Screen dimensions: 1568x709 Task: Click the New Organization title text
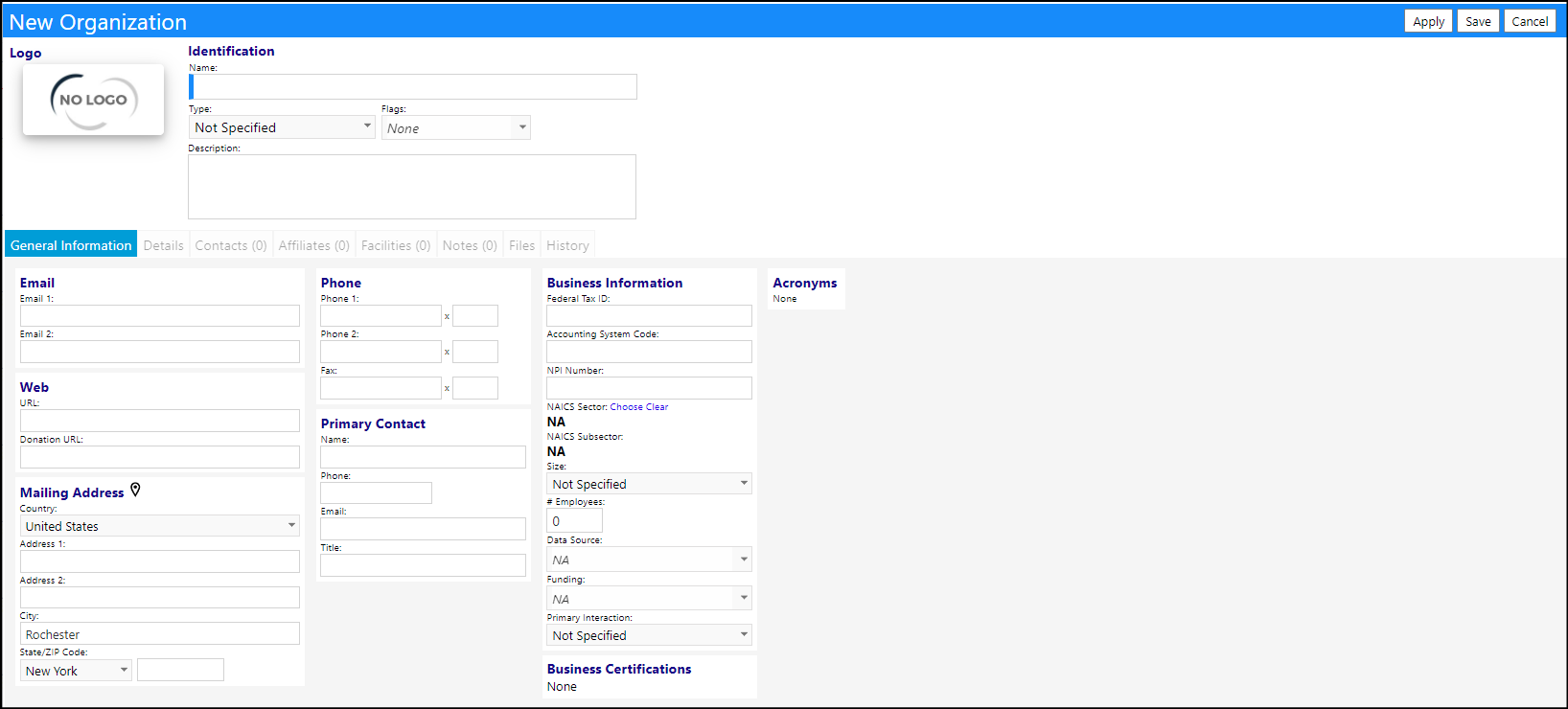[98, 22]
